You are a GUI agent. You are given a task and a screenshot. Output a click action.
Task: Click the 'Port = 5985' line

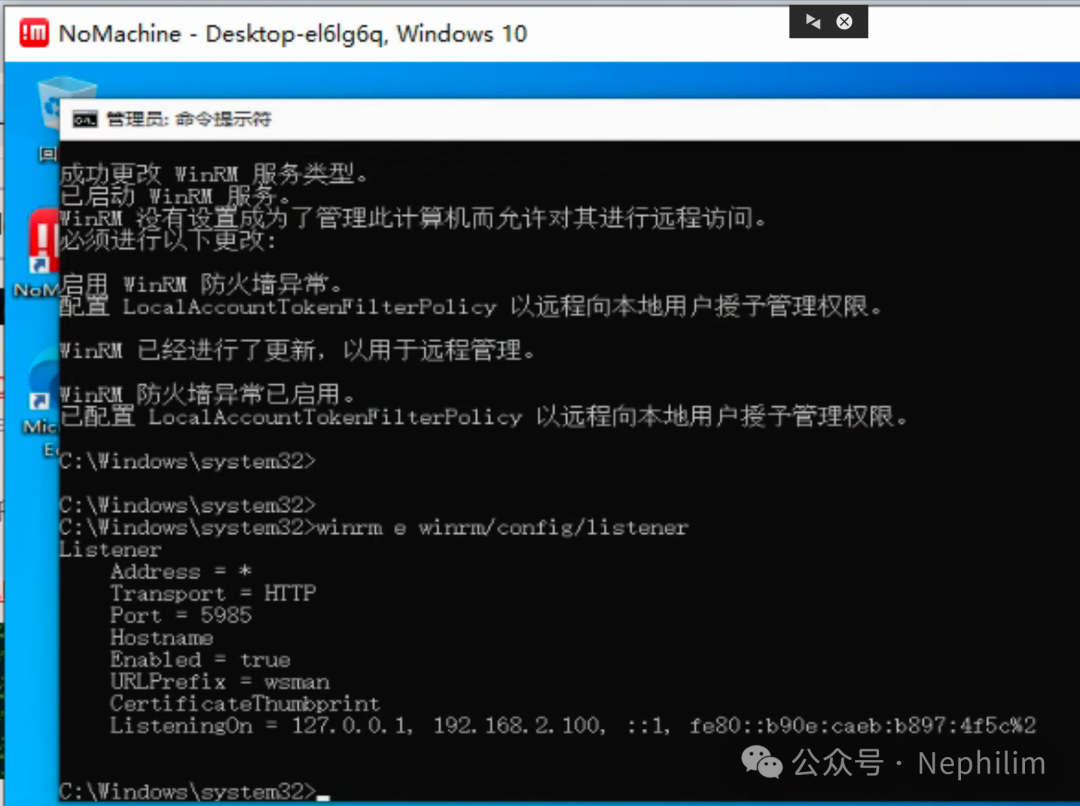pyautogui.click(x=181, y=615)
